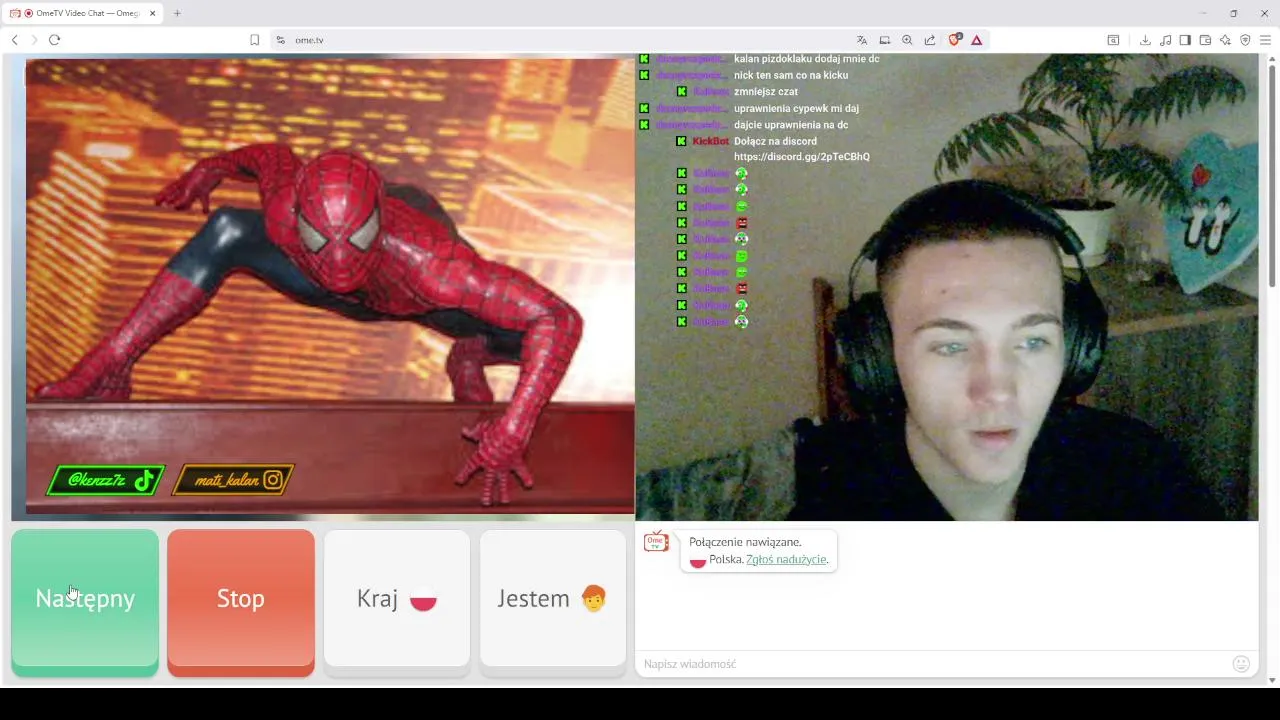1280x720 pixels.
Task: Click the scrollbar up arrow
Action: pos(1272,58)
